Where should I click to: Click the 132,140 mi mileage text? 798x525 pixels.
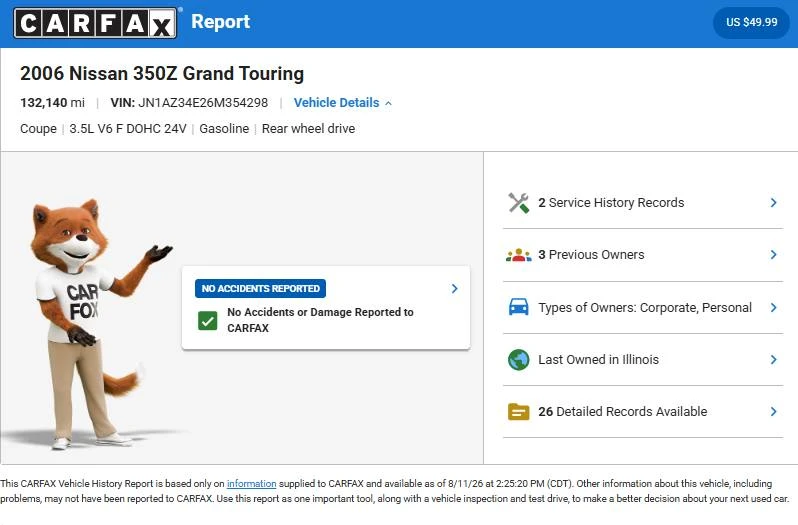52,103
